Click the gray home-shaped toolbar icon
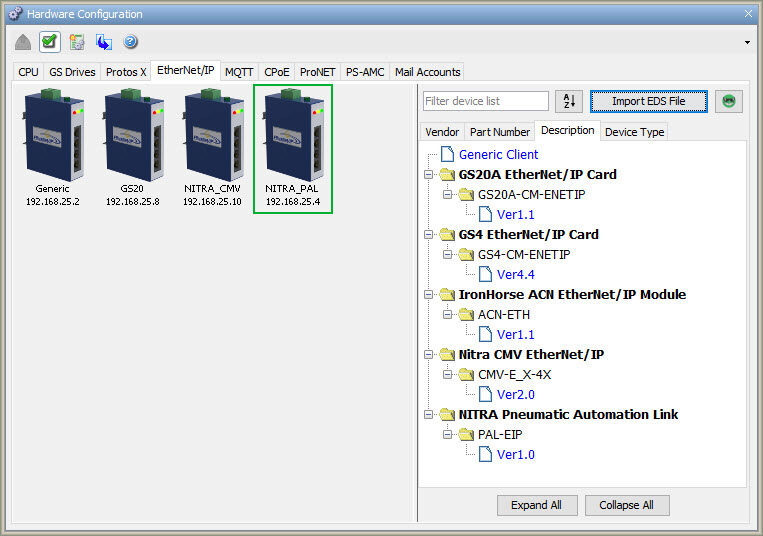The height and width of the screenshot is (536, 763). [23, 42]
